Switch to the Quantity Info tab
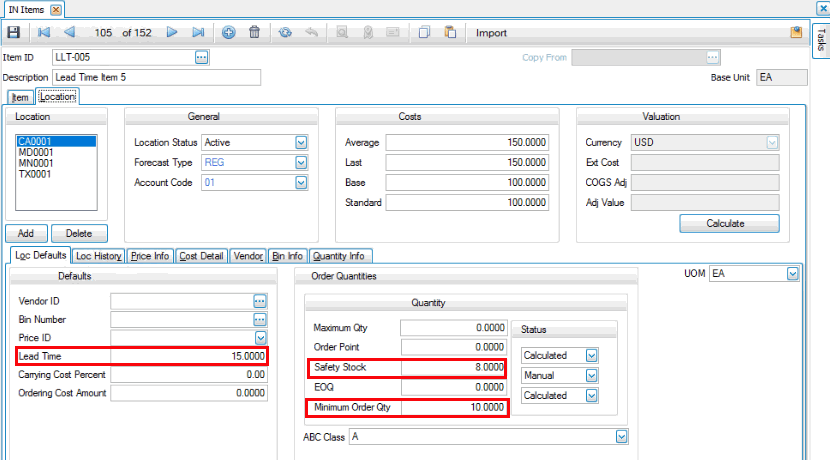The width and height of the screenshot is (830, 460). point(342,256)
